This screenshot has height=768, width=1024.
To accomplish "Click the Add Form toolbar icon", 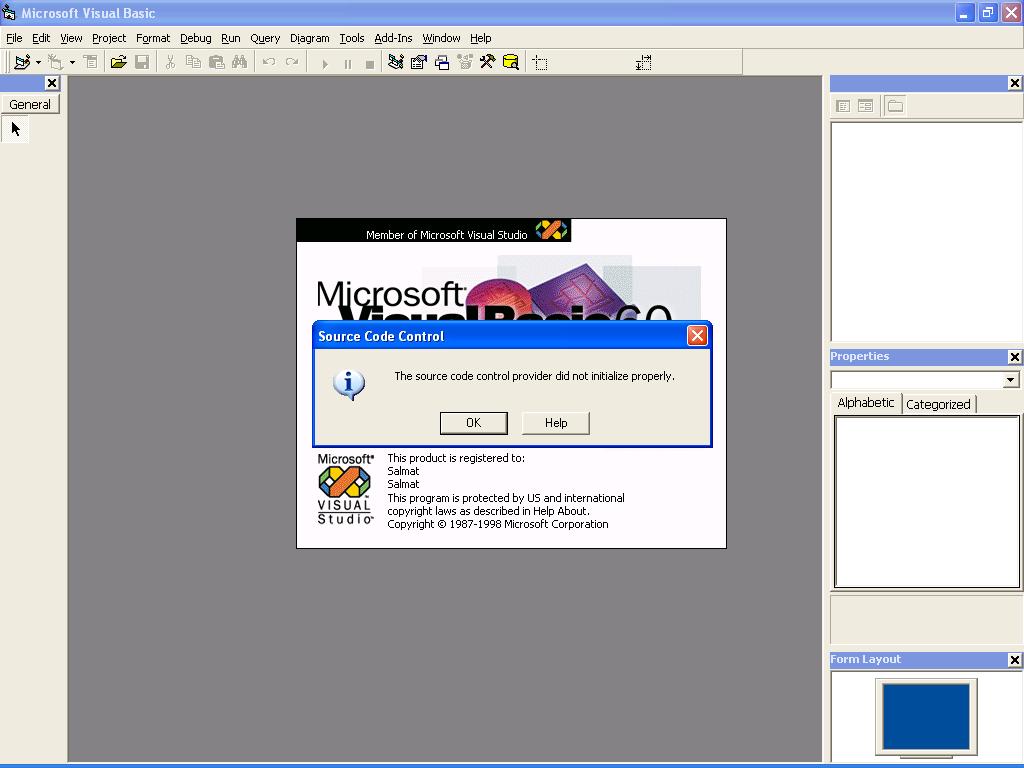I will pos(56,62).
